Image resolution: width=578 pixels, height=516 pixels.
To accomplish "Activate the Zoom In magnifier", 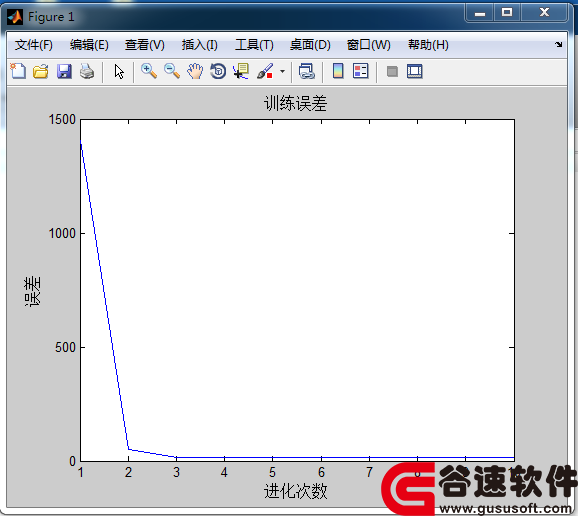I will pyautogui.click(x=149, y=71).
